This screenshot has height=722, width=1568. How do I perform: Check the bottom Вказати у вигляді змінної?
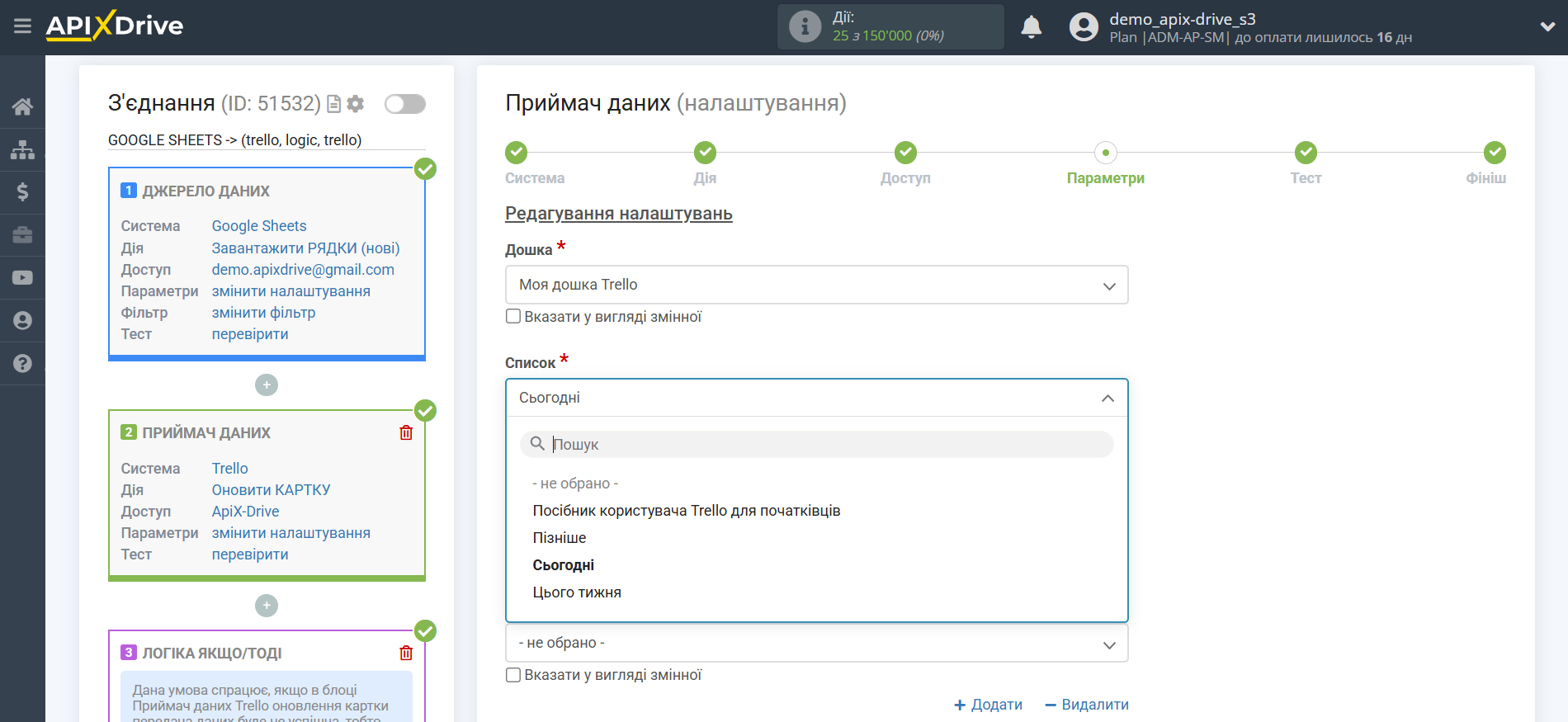coord(513,675)
